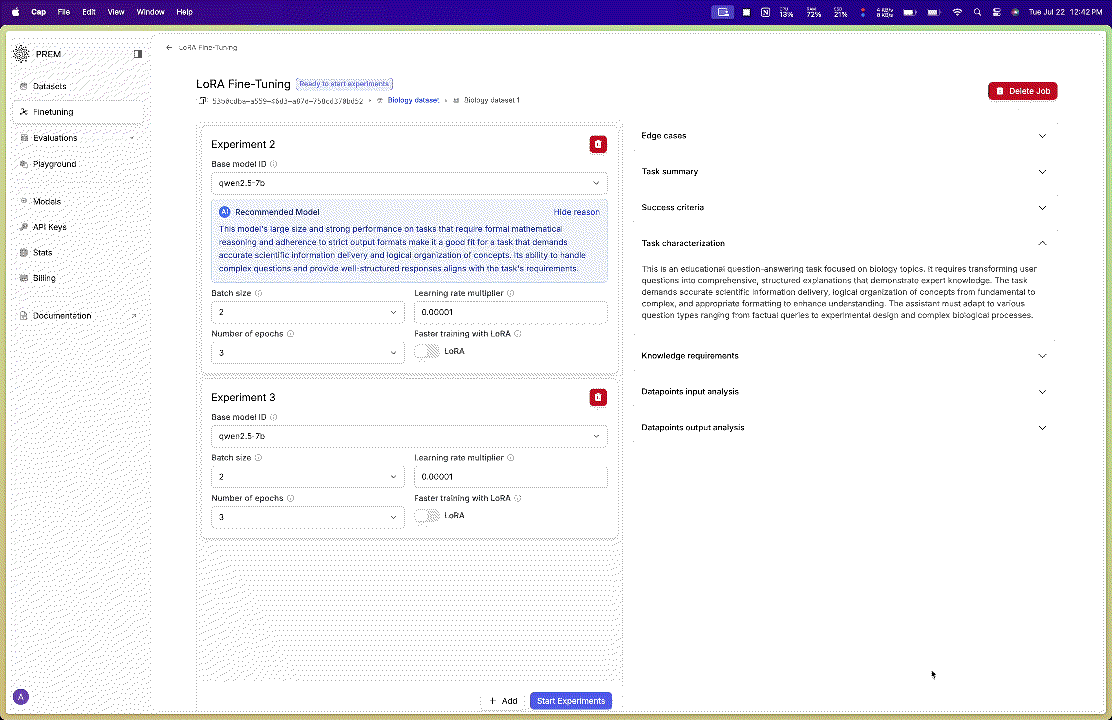1112x720 pixels.
Task: Delete Experiment 3 with trash icon
Action: 598,397
